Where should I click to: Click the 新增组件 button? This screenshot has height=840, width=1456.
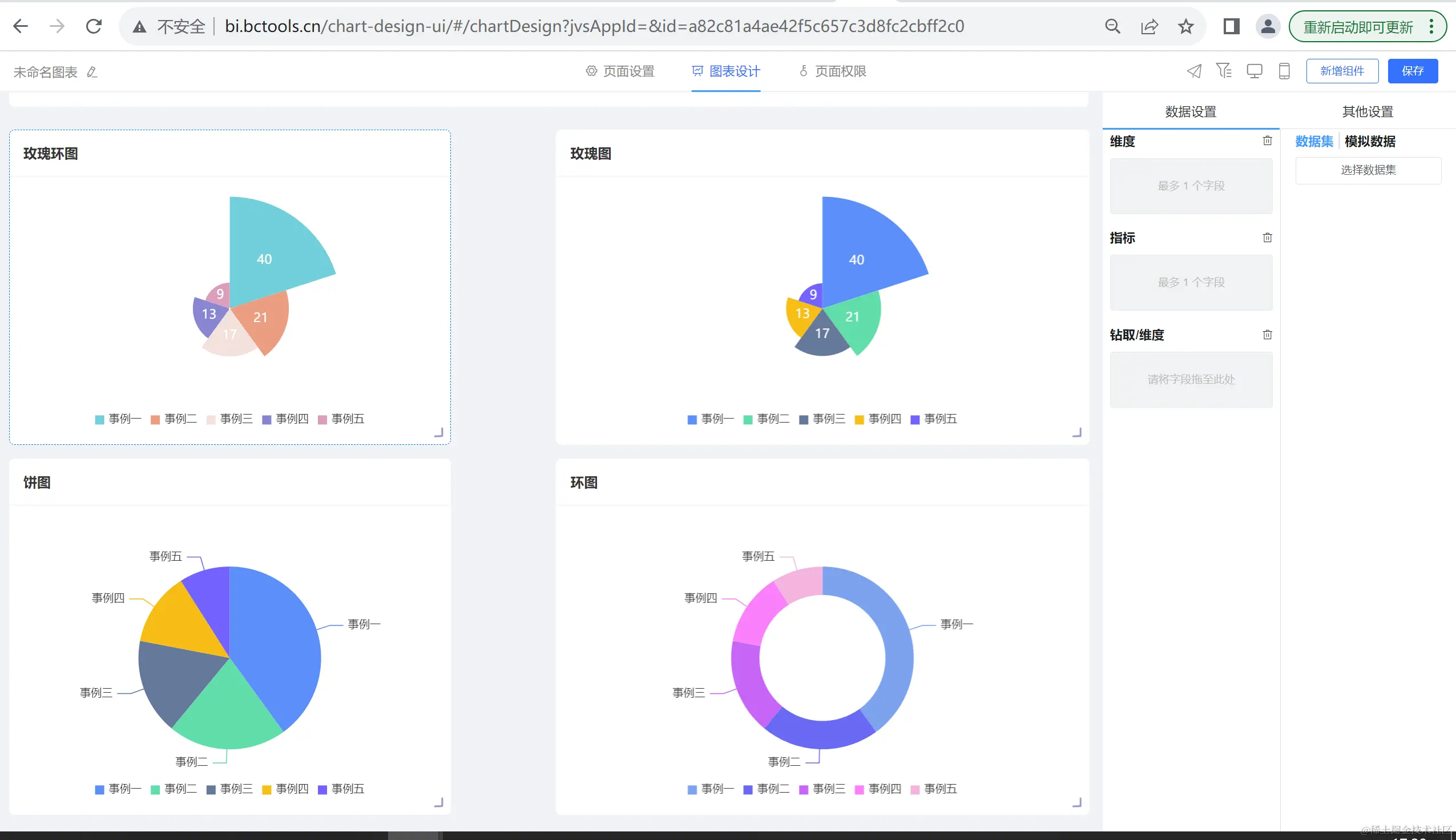coord(1342,71)
